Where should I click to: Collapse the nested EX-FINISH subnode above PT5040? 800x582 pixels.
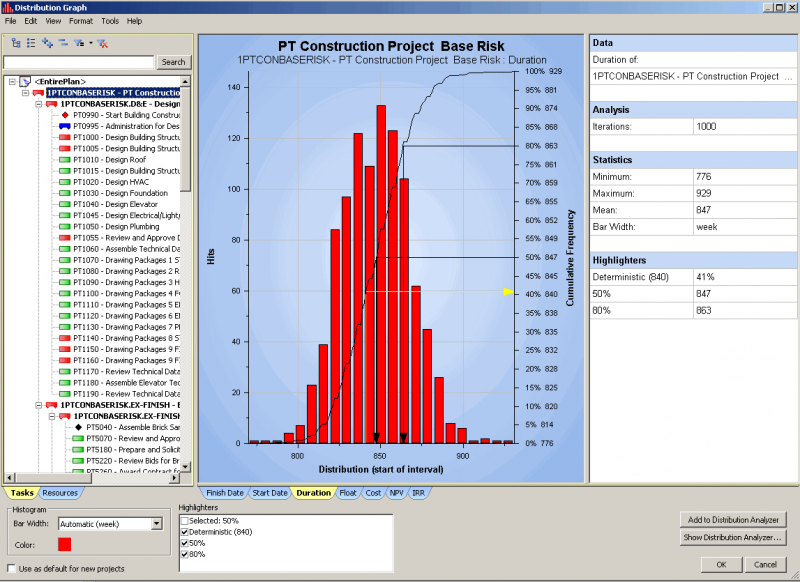pyautogui.click(x=52, y=416)
